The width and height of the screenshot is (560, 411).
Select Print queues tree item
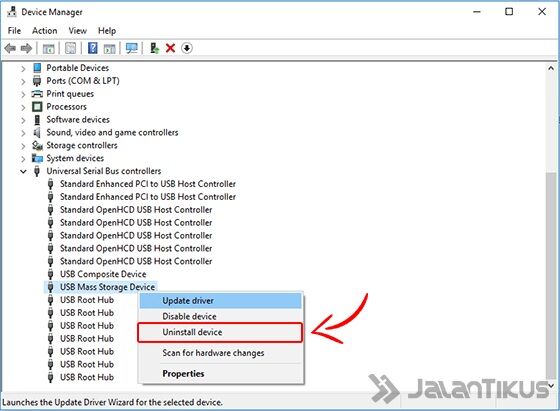click(x=70, y=94)
